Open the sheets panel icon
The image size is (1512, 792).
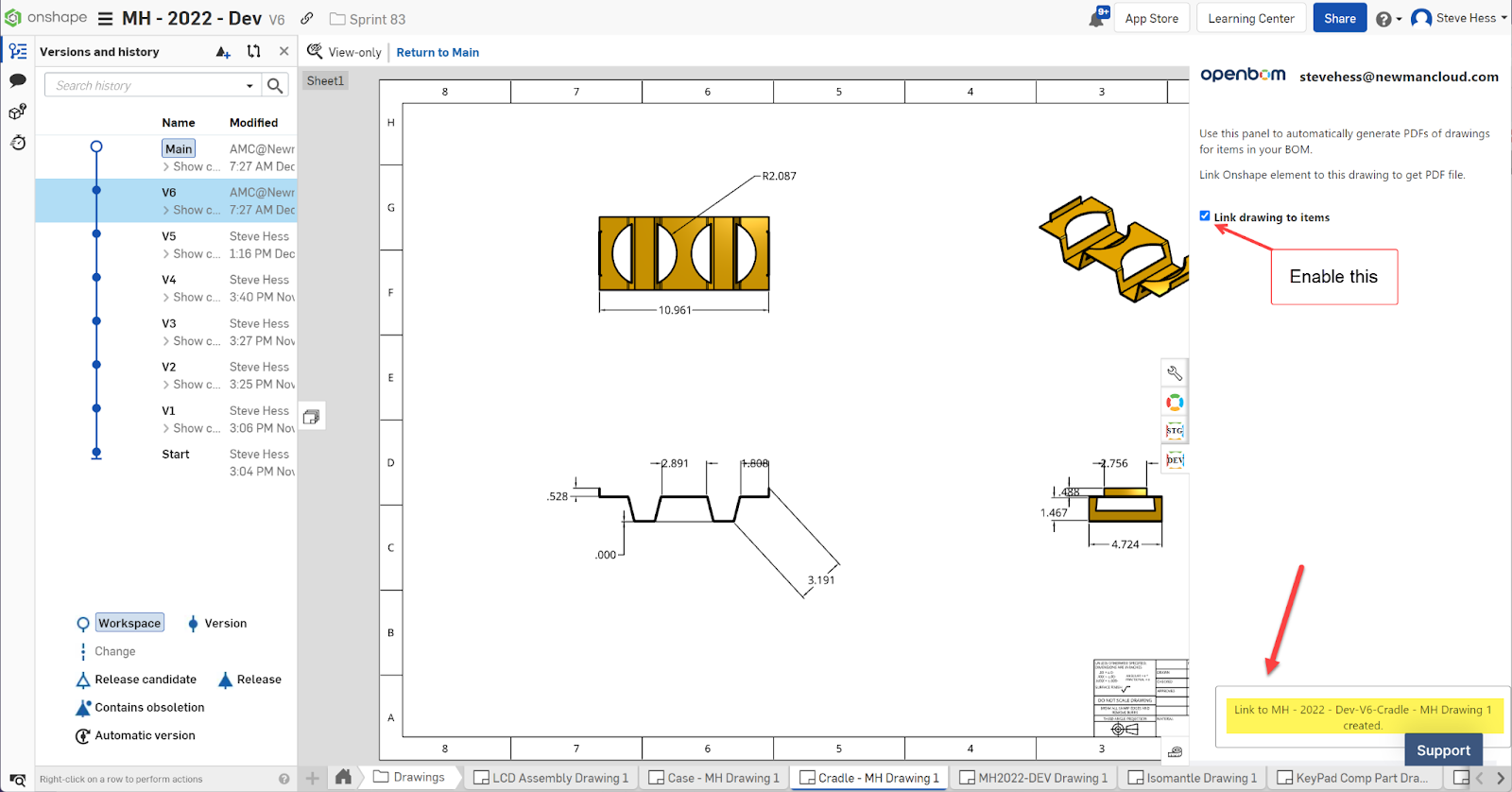point(312,417)
